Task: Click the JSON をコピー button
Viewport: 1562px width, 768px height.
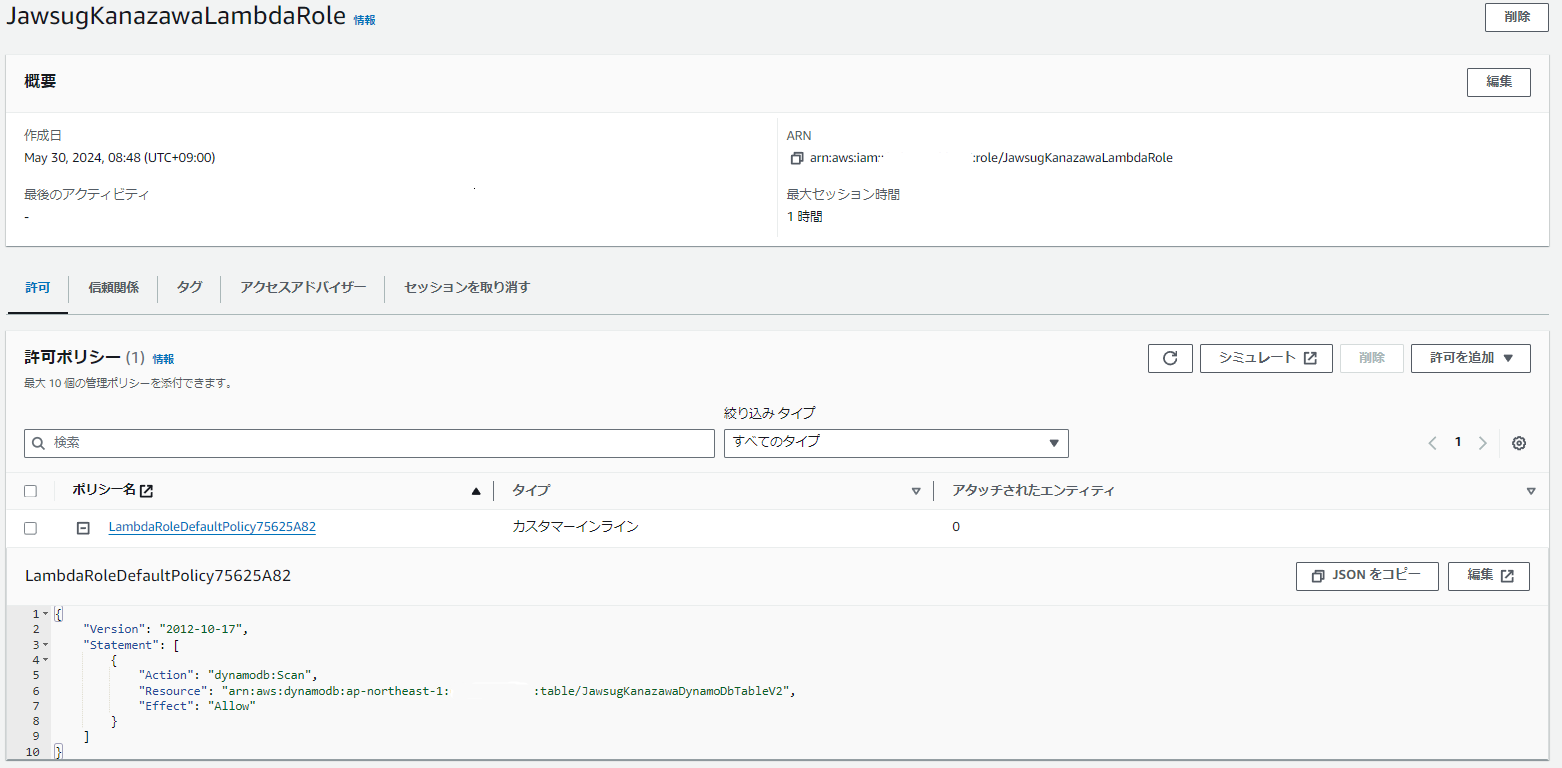Action: tap(1367, 576)
